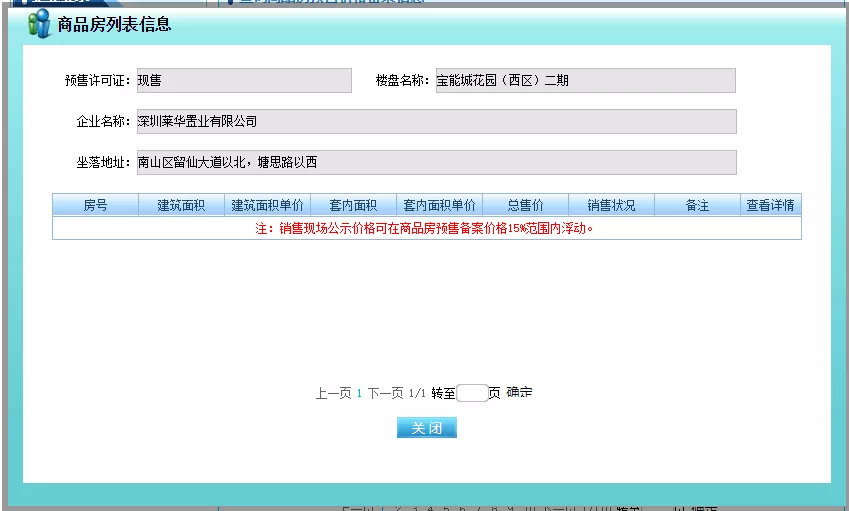Click the 预售许可证 field showing 现售

pyautogui.click(x=243, y=81)
